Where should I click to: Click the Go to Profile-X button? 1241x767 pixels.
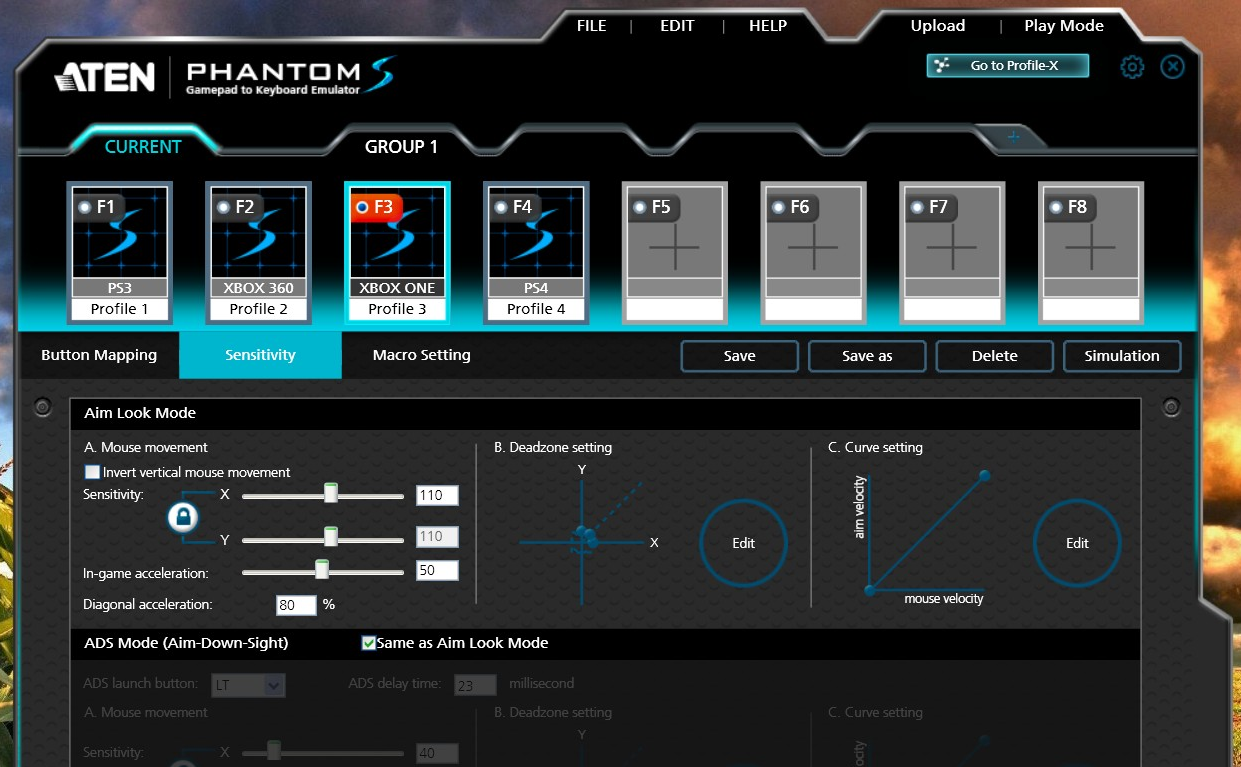[x=1007, y=66]
